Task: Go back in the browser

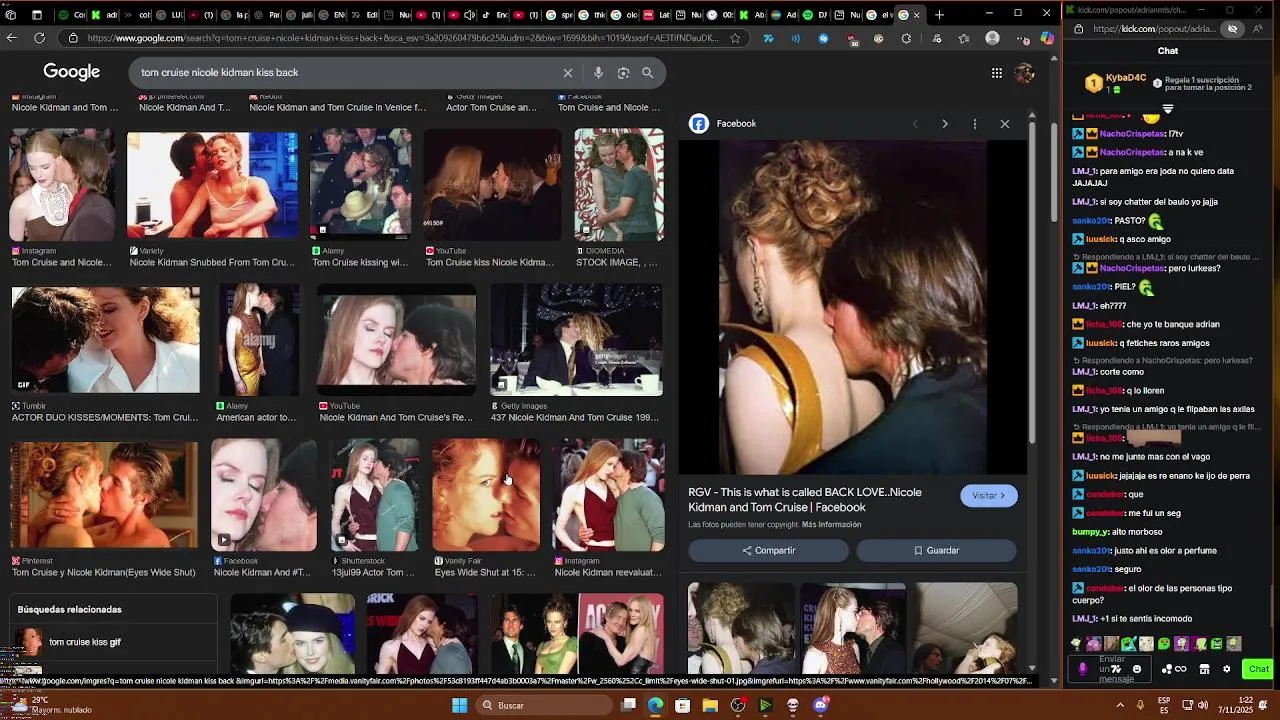Action: pyautogui.click(x=12, y=38)
